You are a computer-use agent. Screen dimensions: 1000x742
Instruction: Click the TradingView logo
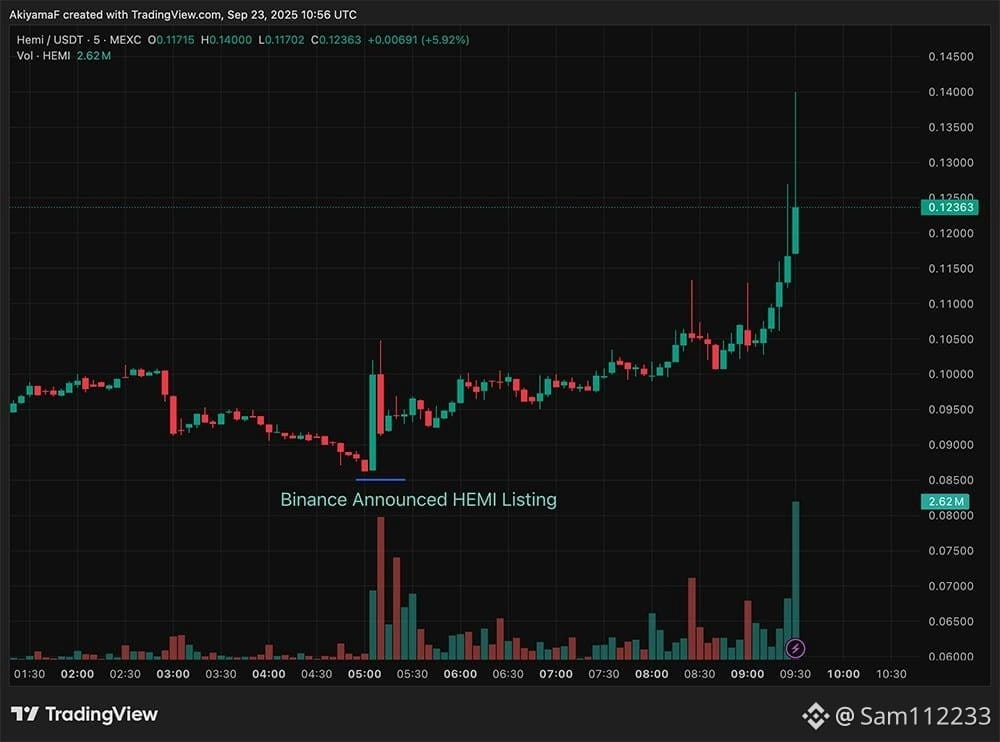(x=84, y=714)
